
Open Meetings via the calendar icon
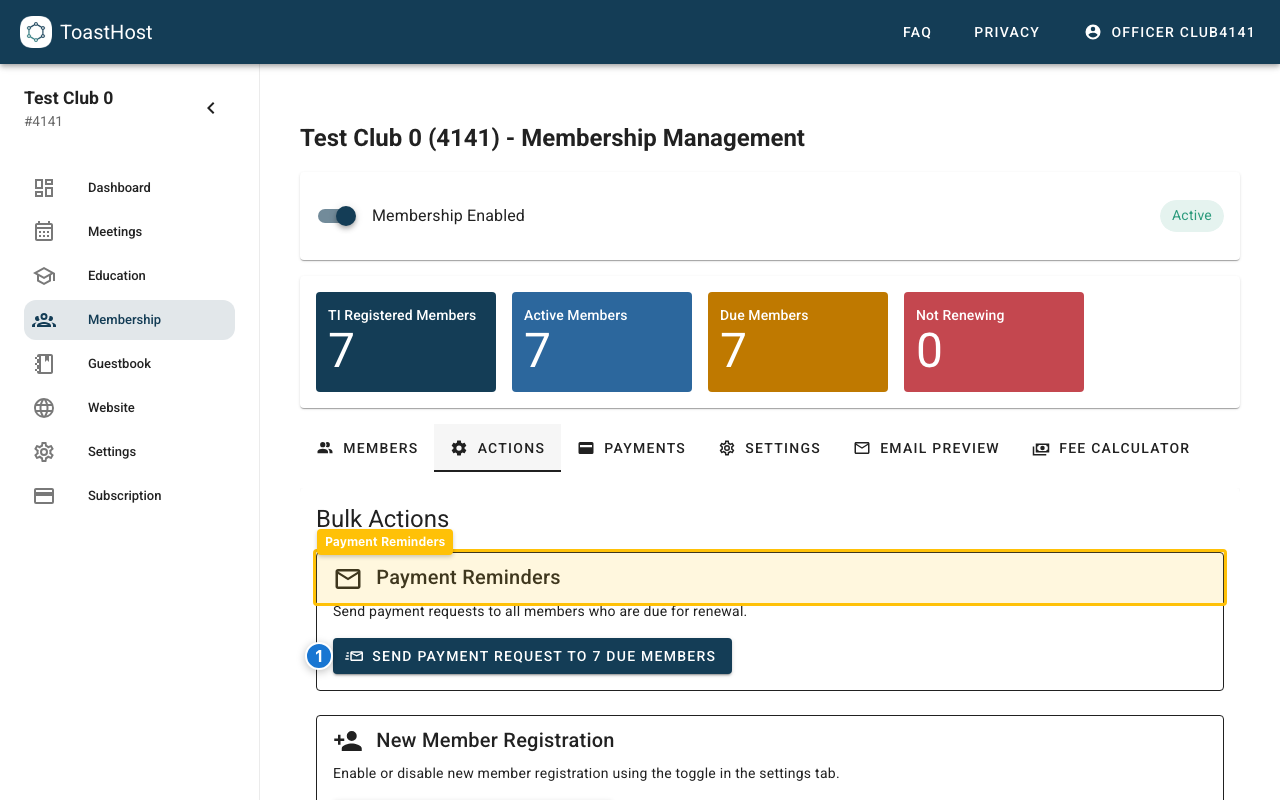tap(44, 231)
